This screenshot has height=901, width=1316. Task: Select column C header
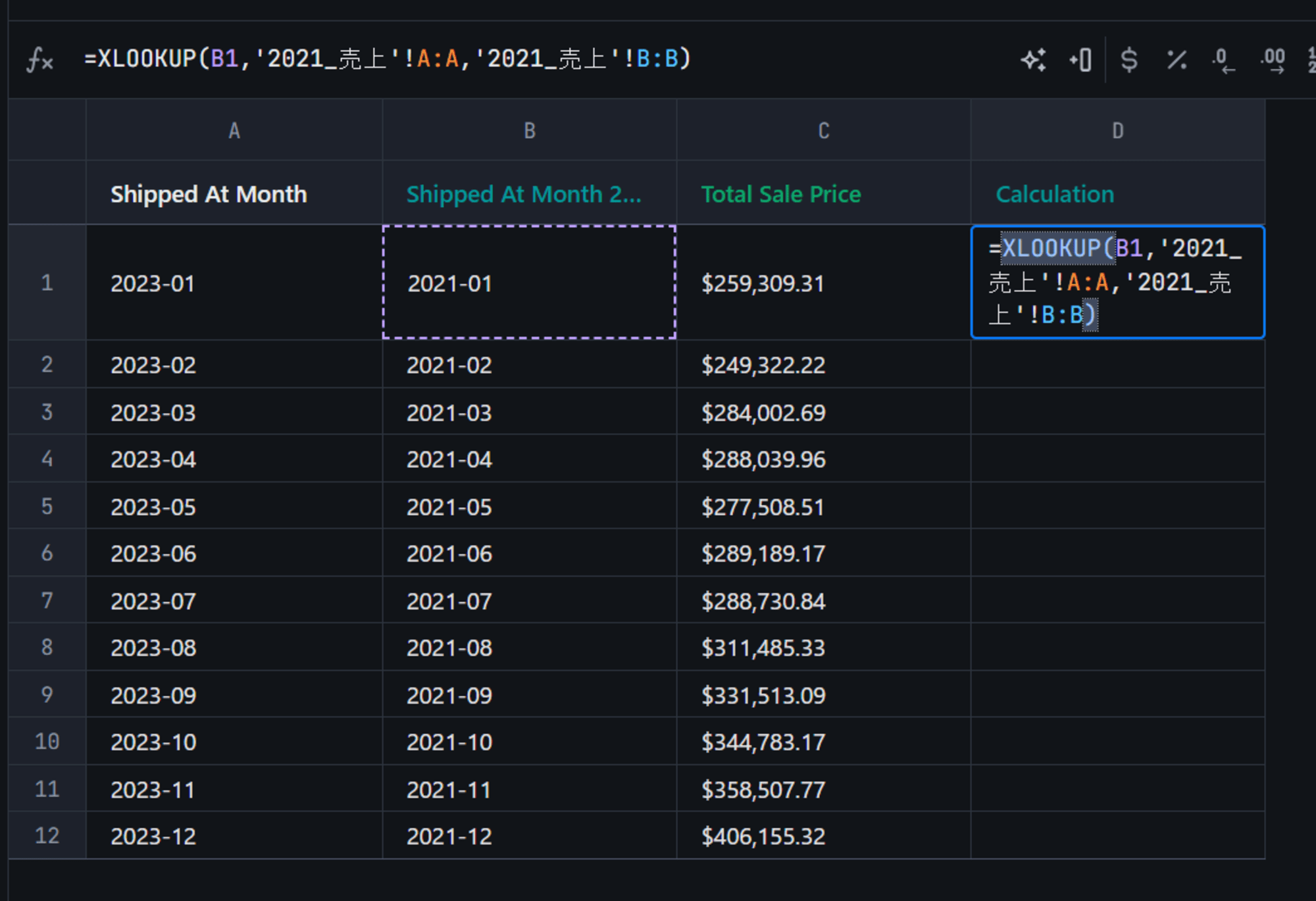point(824,130)
